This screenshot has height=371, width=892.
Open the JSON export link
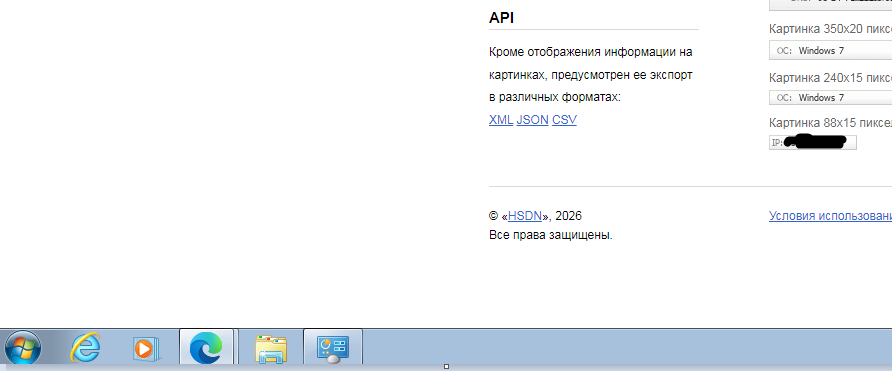tap(532, 120)
